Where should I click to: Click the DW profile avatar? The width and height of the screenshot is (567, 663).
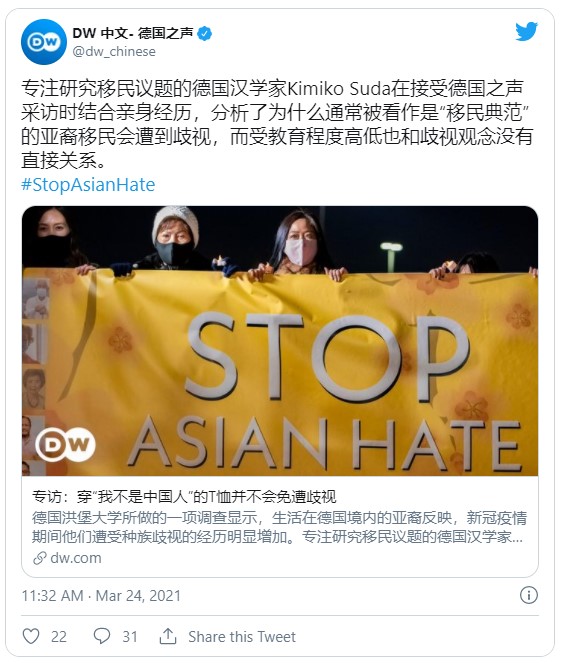click(x=44, y=41)
